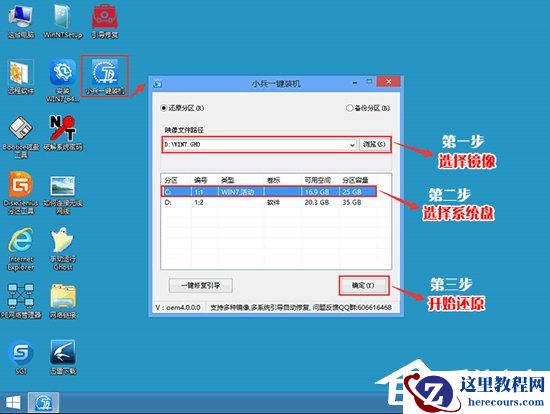This screenshot has width=550, height=414.
Task: Click the 分区容量 column header
Action: click(x=355, y=180)
